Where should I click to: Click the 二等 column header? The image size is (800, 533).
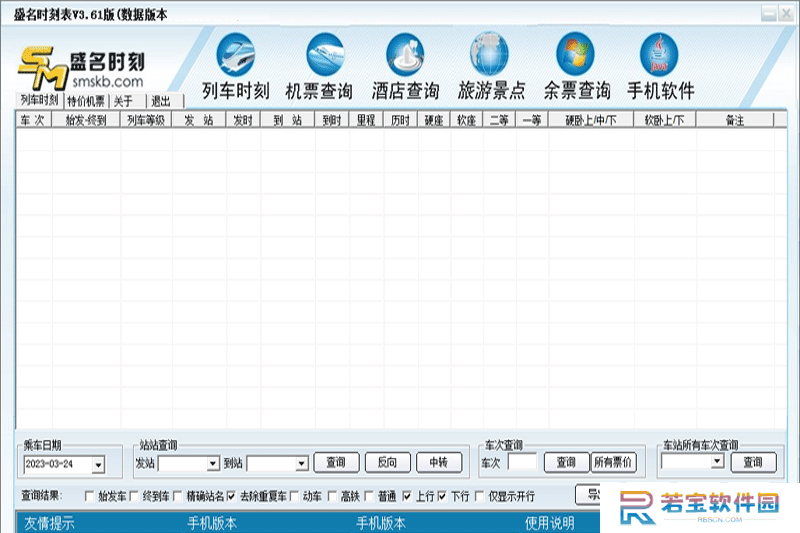pos(499,120)
